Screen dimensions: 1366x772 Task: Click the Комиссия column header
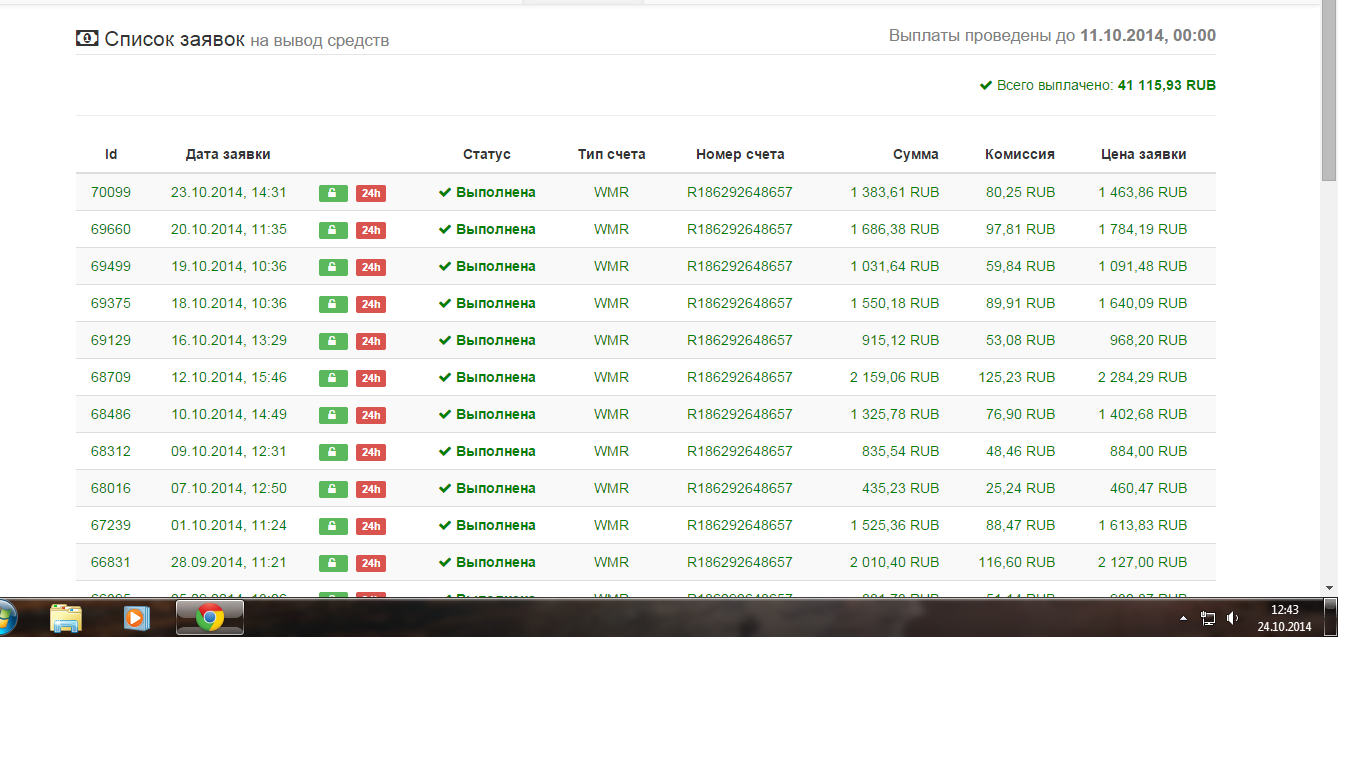tap(1020, 154)
